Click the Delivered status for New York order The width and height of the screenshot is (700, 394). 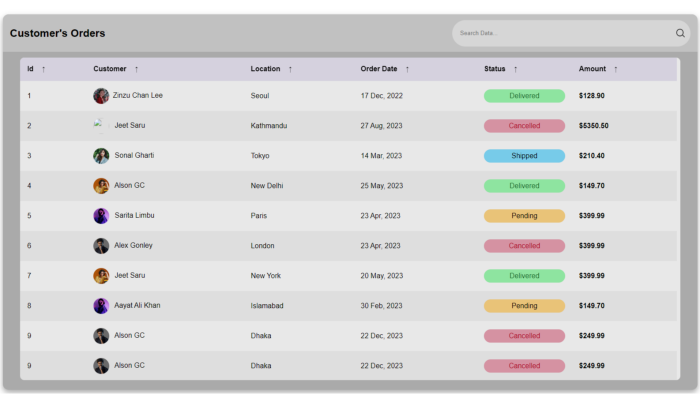pyautogui.click(x=524, y=276)
